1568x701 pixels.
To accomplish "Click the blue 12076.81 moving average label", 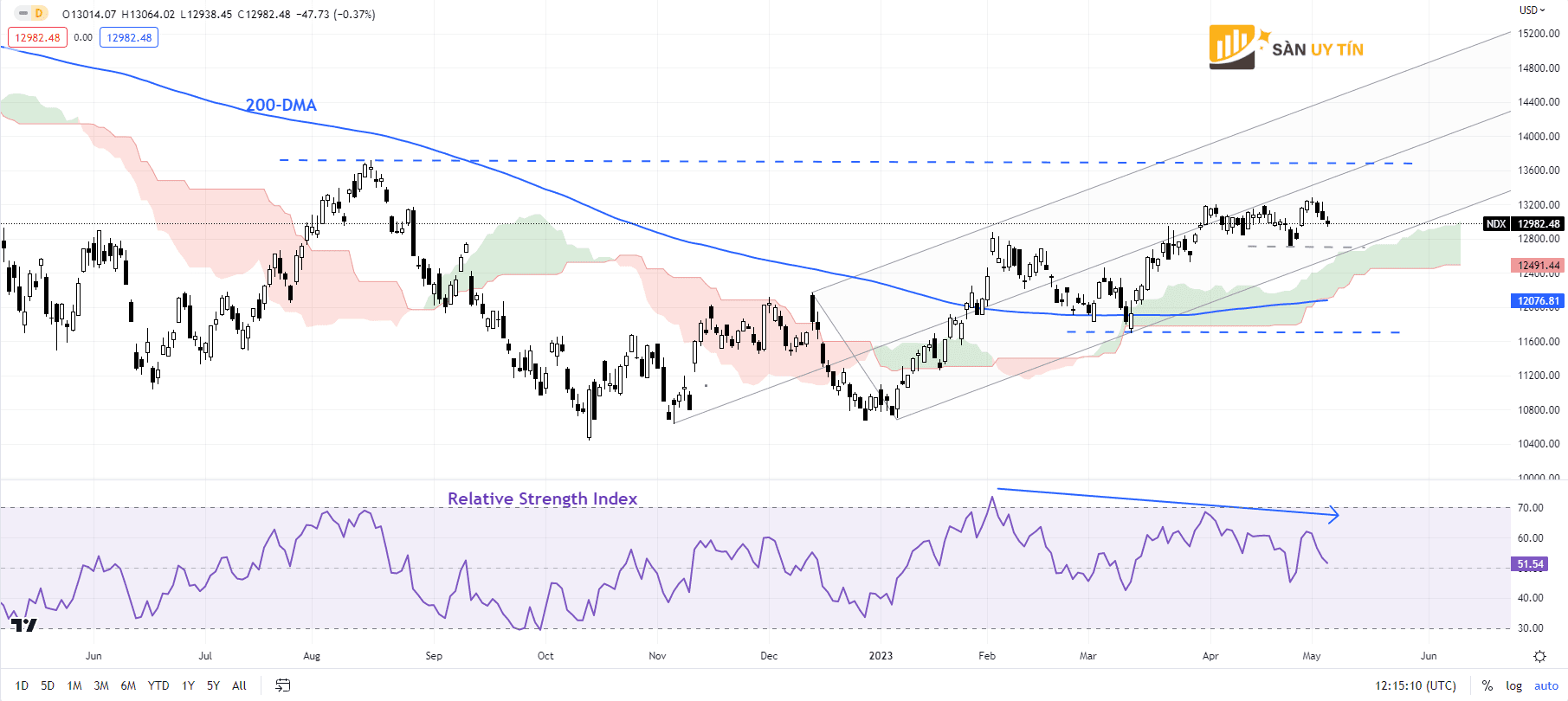I will (1539, 301).
